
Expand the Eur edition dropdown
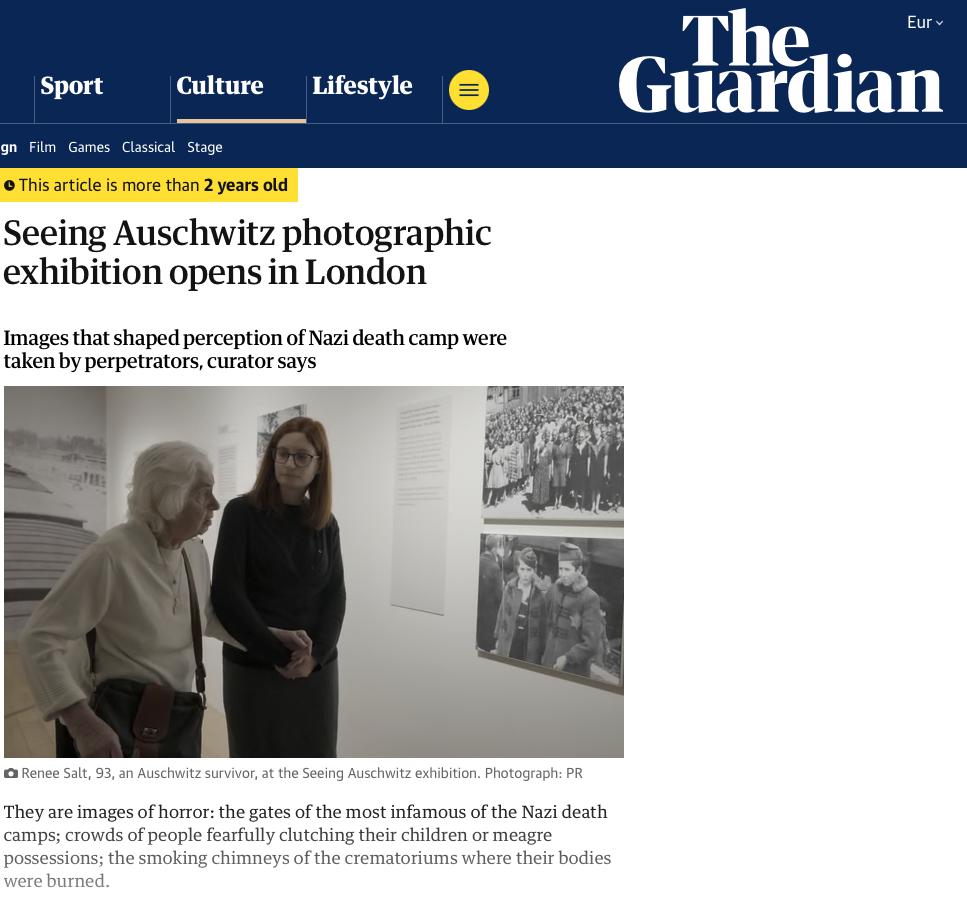[x=924, y=22]
